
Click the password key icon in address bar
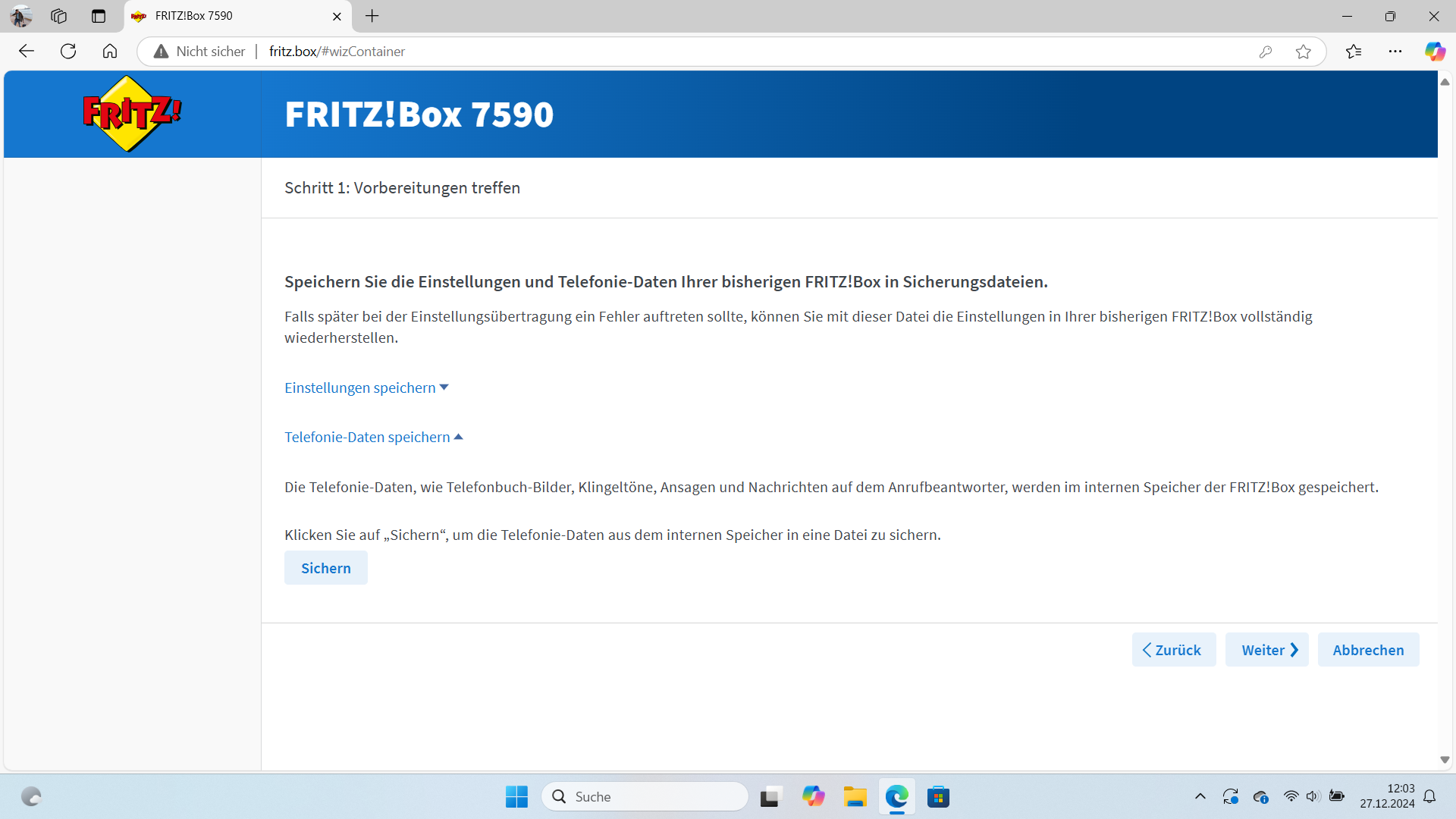(1265, 52)
